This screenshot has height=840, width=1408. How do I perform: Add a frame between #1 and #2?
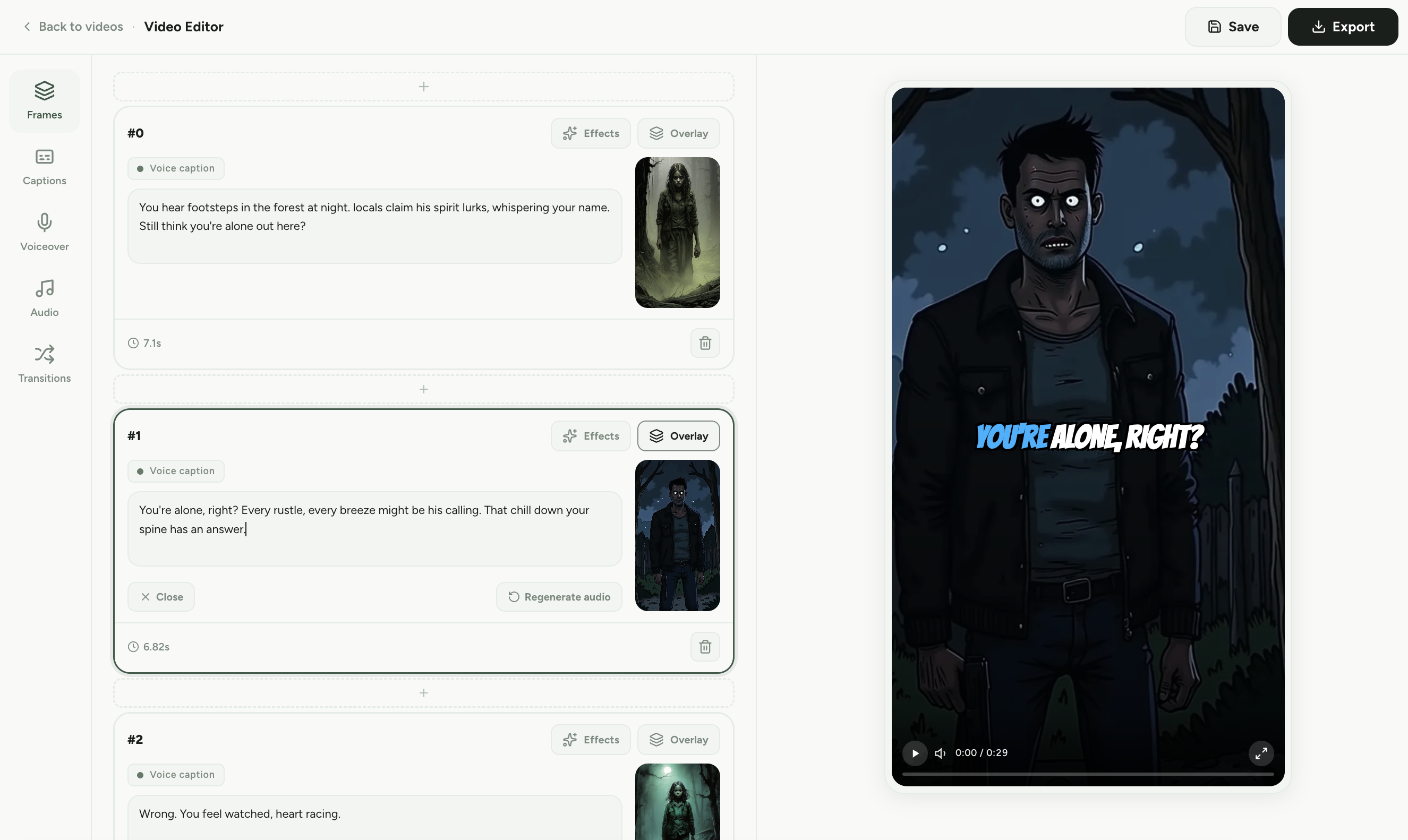423,693
